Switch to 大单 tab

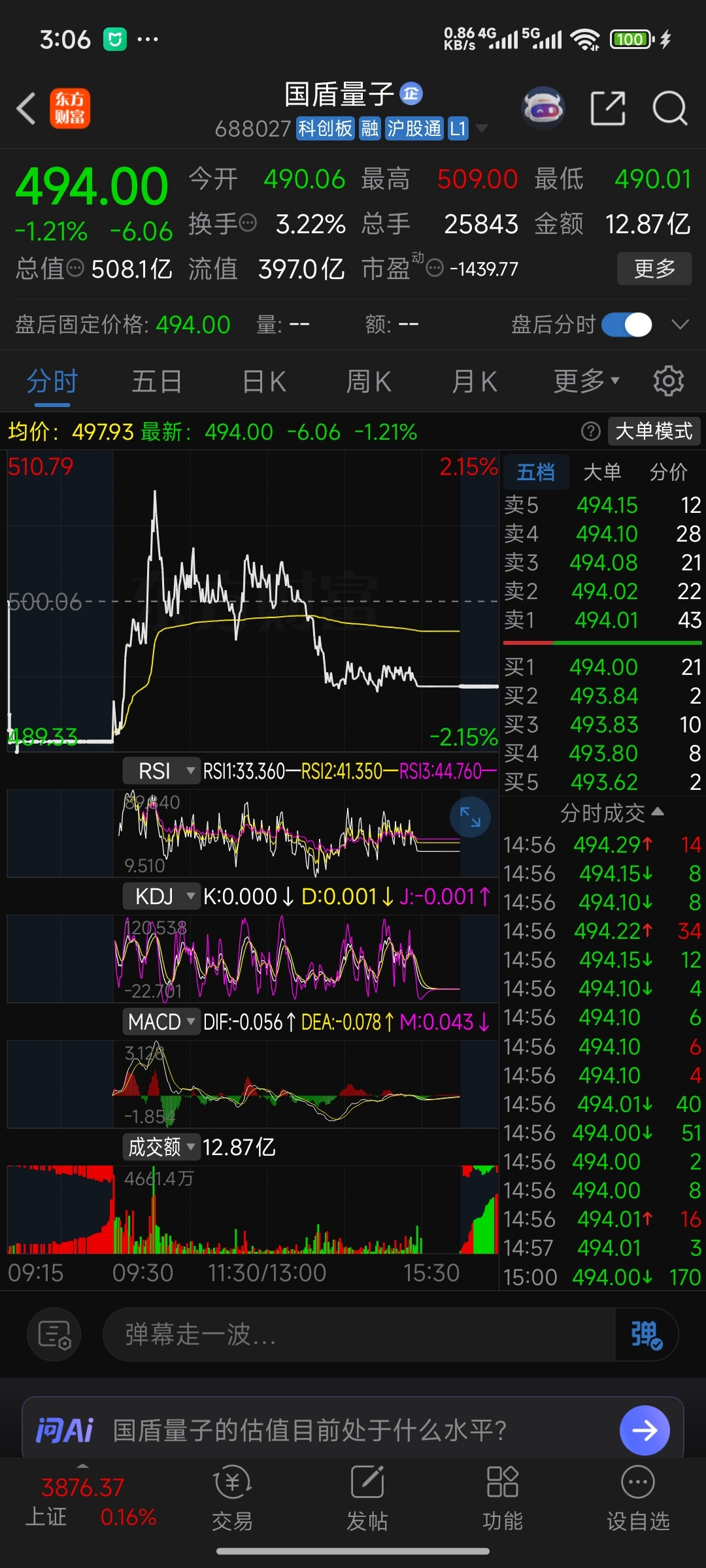pos(602,472)
